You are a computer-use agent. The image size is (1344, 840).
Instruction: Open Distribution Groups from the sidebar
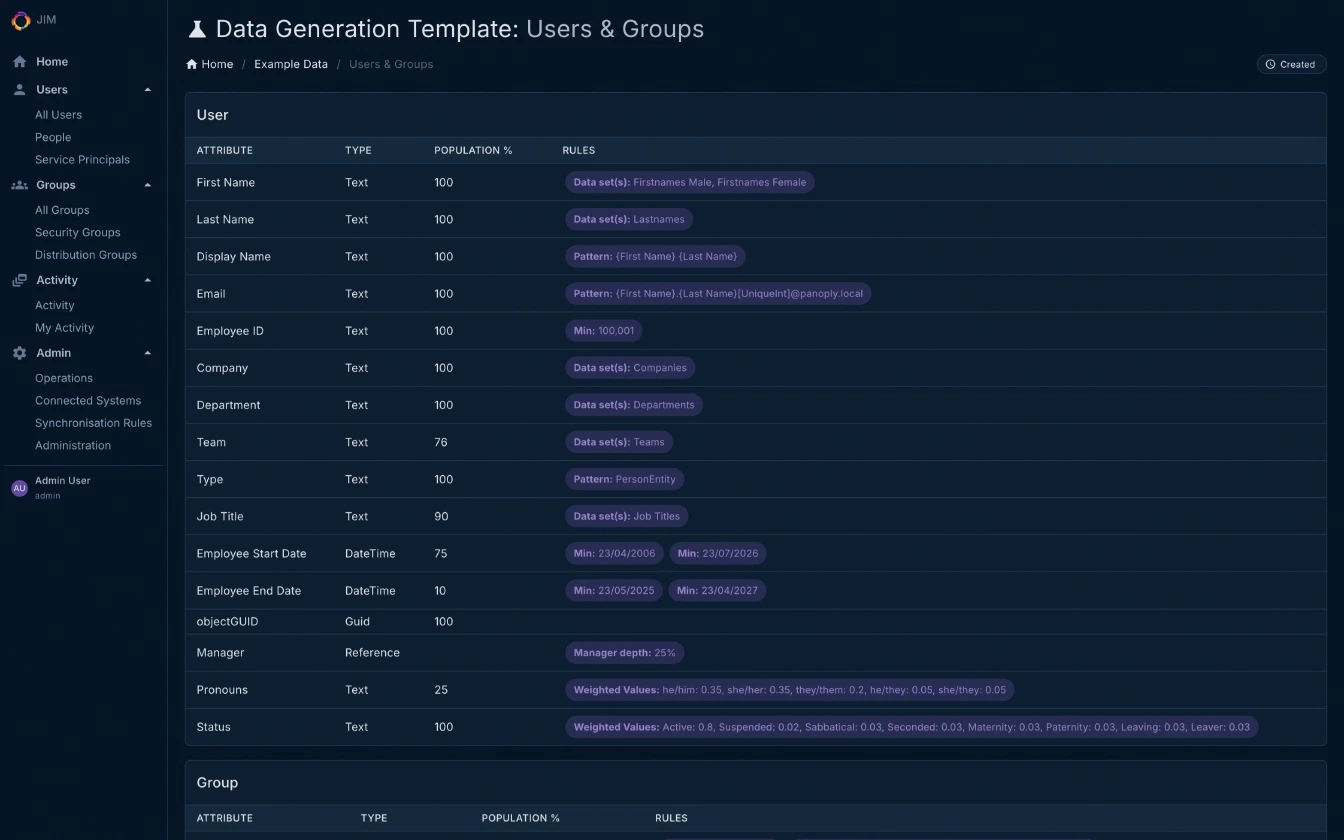click(x=86, y=254)
